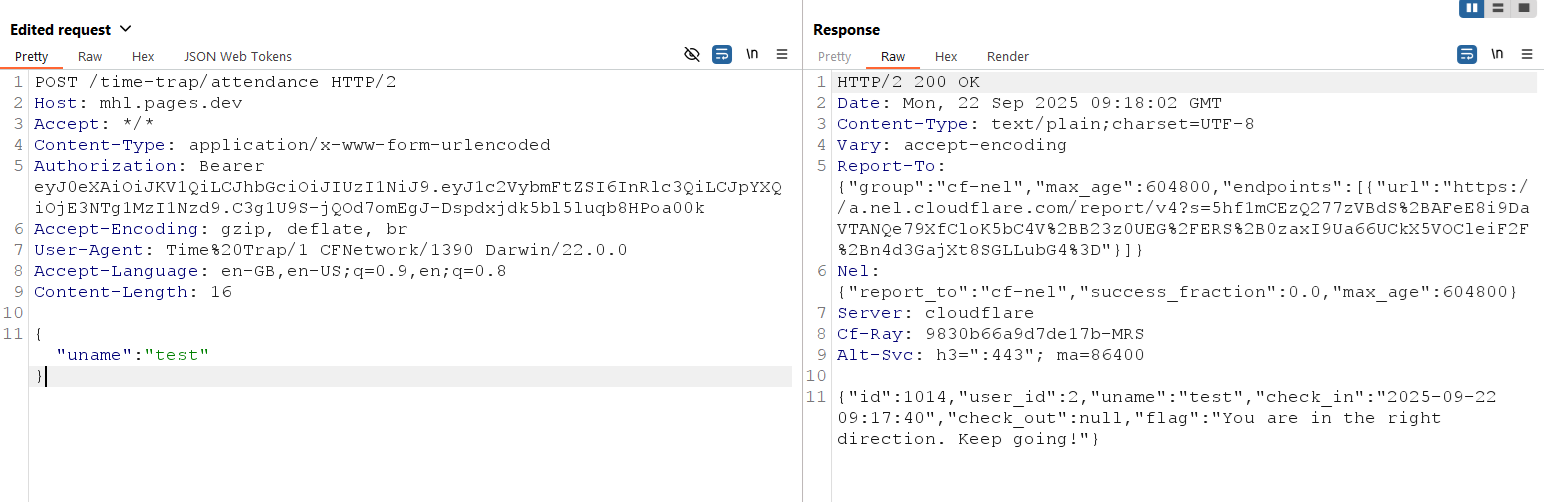Open the response Hex tab
1544x502 pixels.
point(946,57)
